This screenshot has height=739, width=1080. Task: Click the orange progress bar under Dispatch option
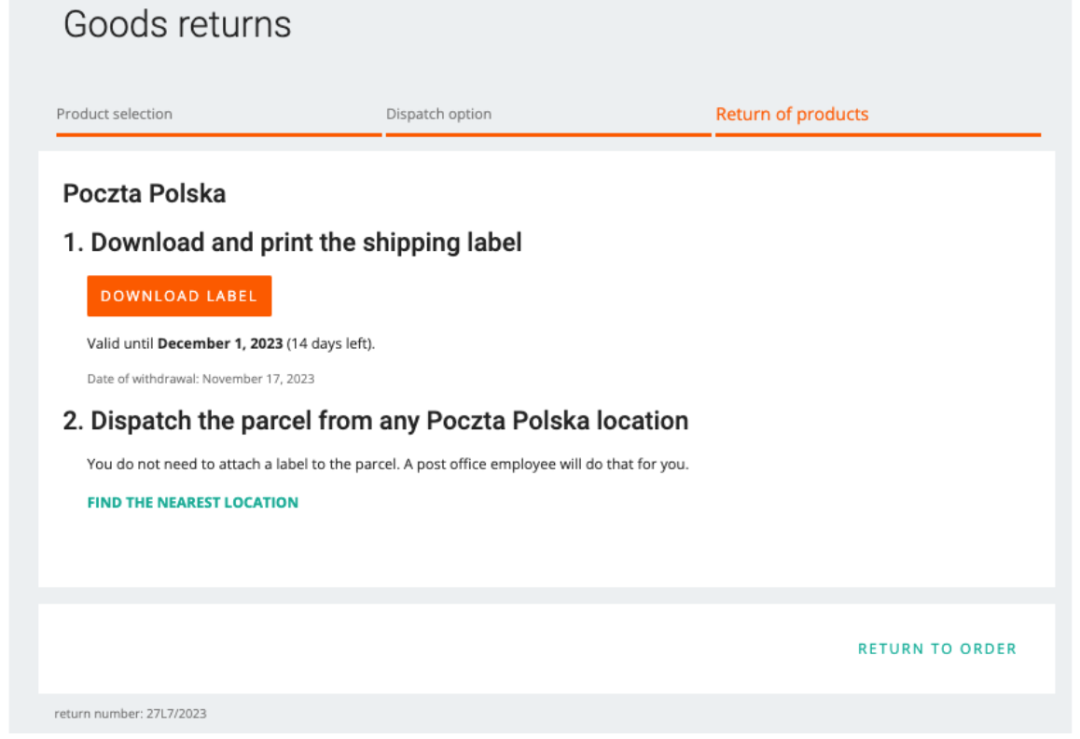coord(548,134)
